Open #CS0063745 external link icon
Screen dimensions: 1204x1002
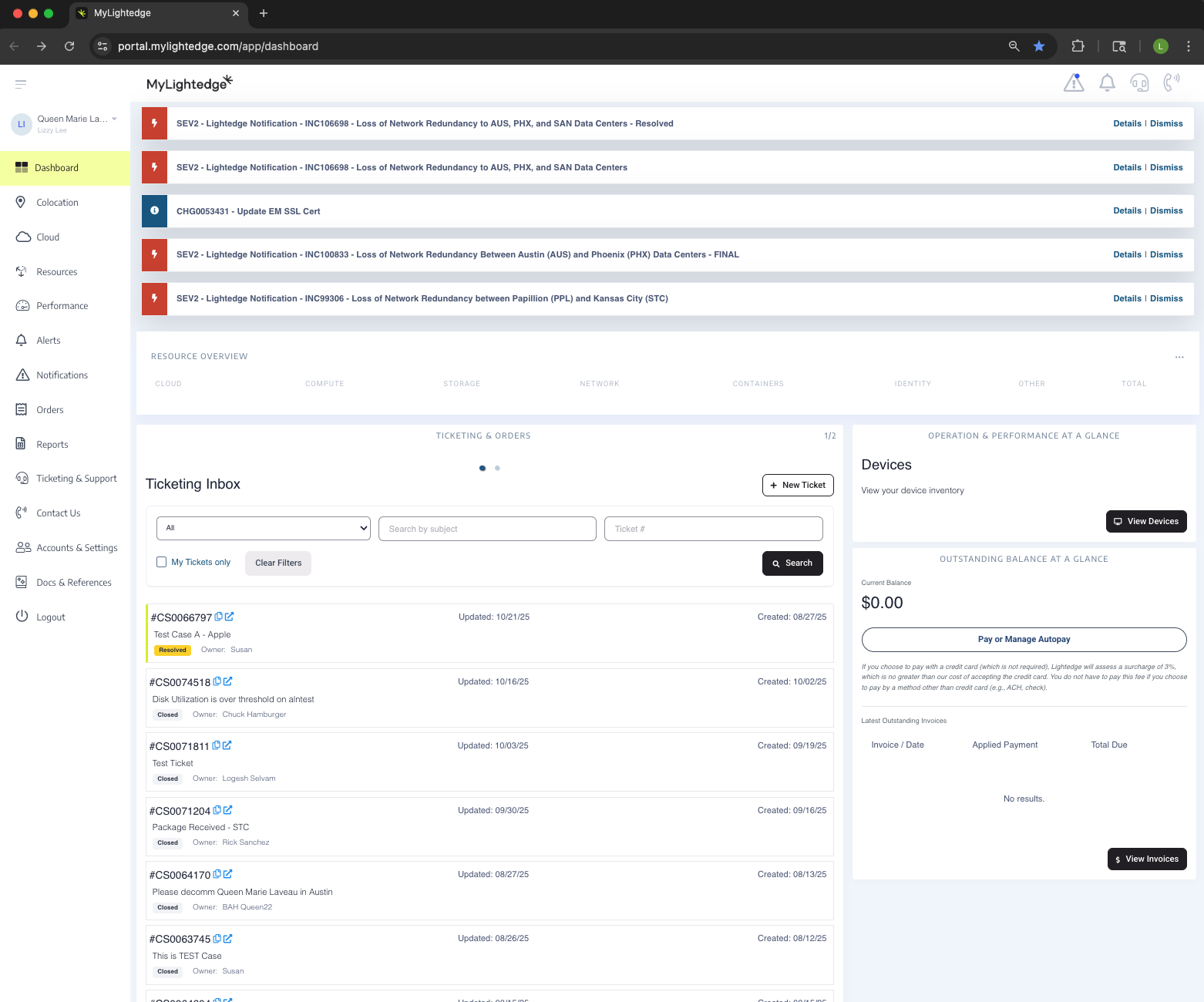[228, 939]
